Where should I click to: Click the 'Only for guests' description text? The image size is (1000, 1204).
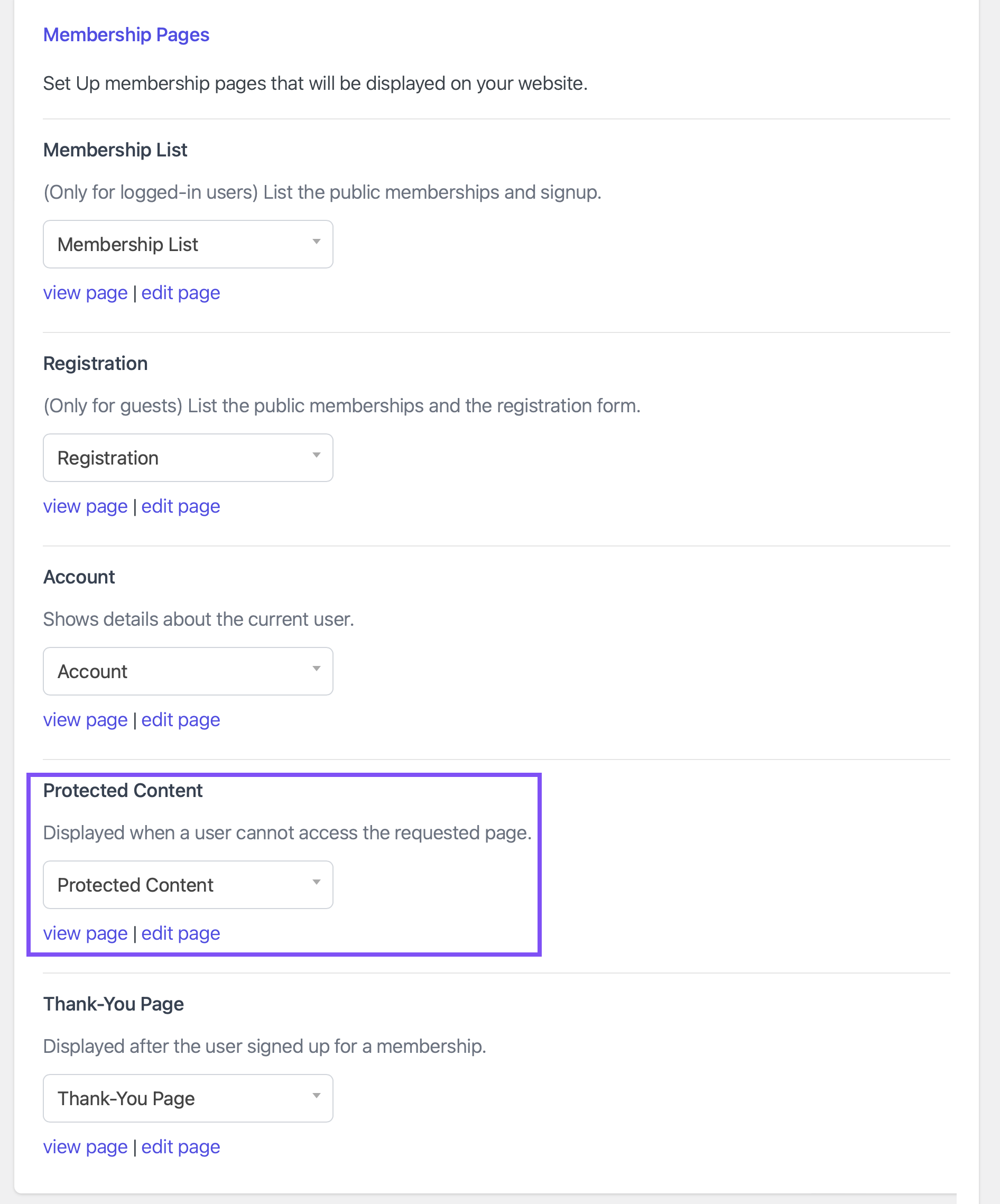[x=342, y=406]
